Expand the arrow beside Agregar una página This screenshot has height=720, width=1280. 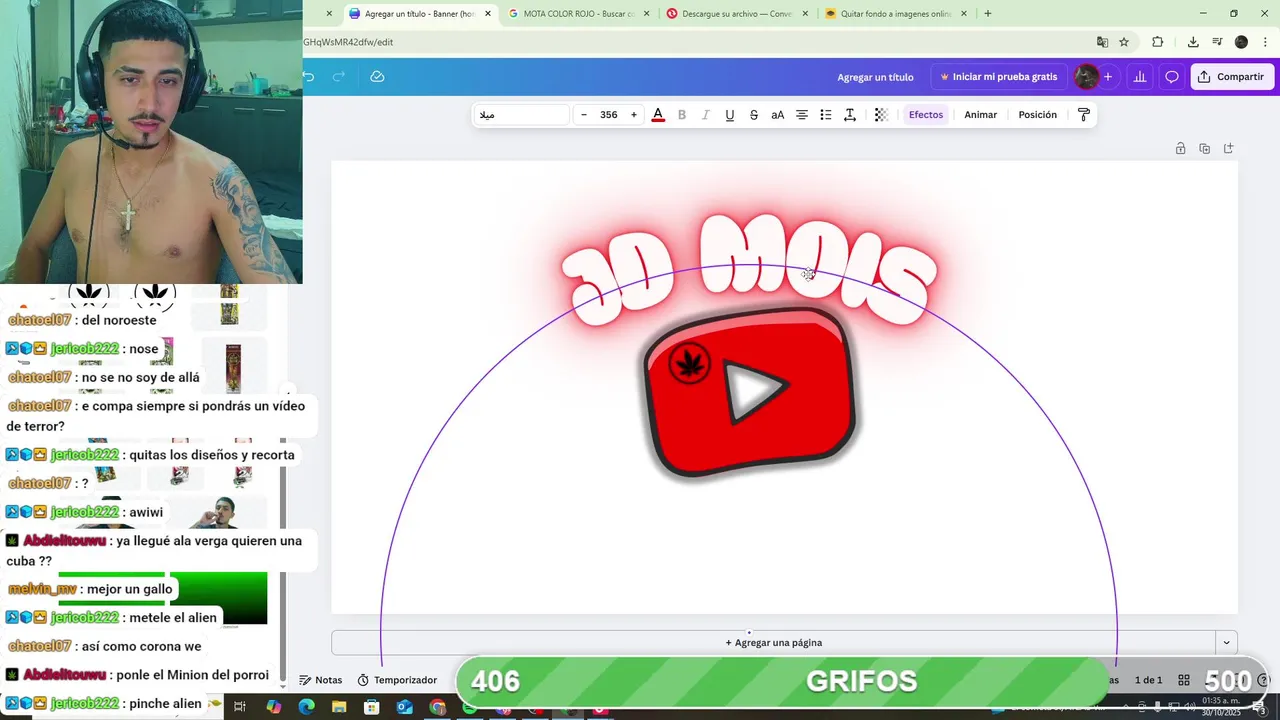coord(1226,643)
